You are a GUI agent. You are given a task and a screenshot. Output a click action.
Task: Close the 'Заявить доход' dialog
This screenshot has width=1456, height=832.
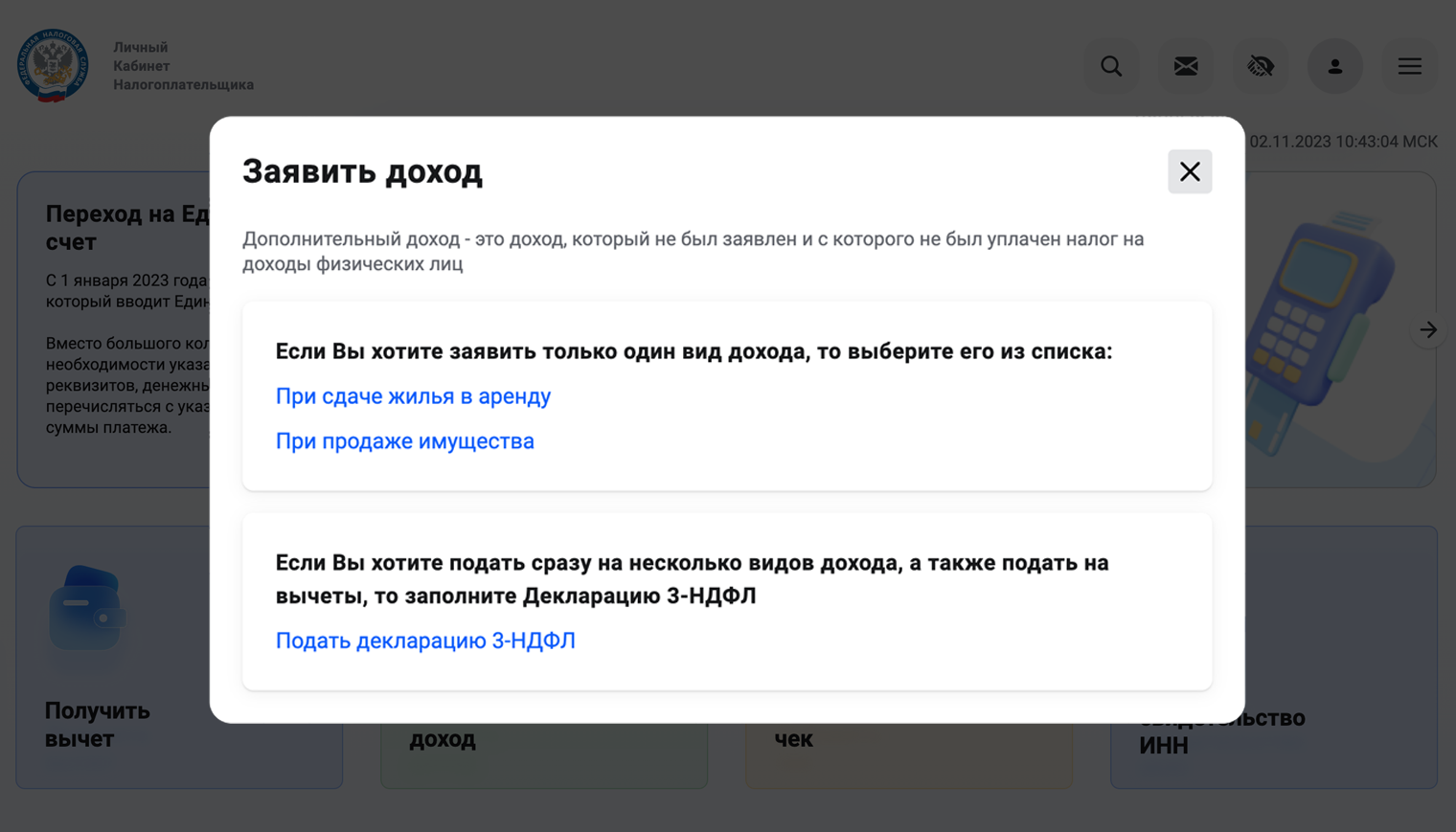[x=1190, y=171]
